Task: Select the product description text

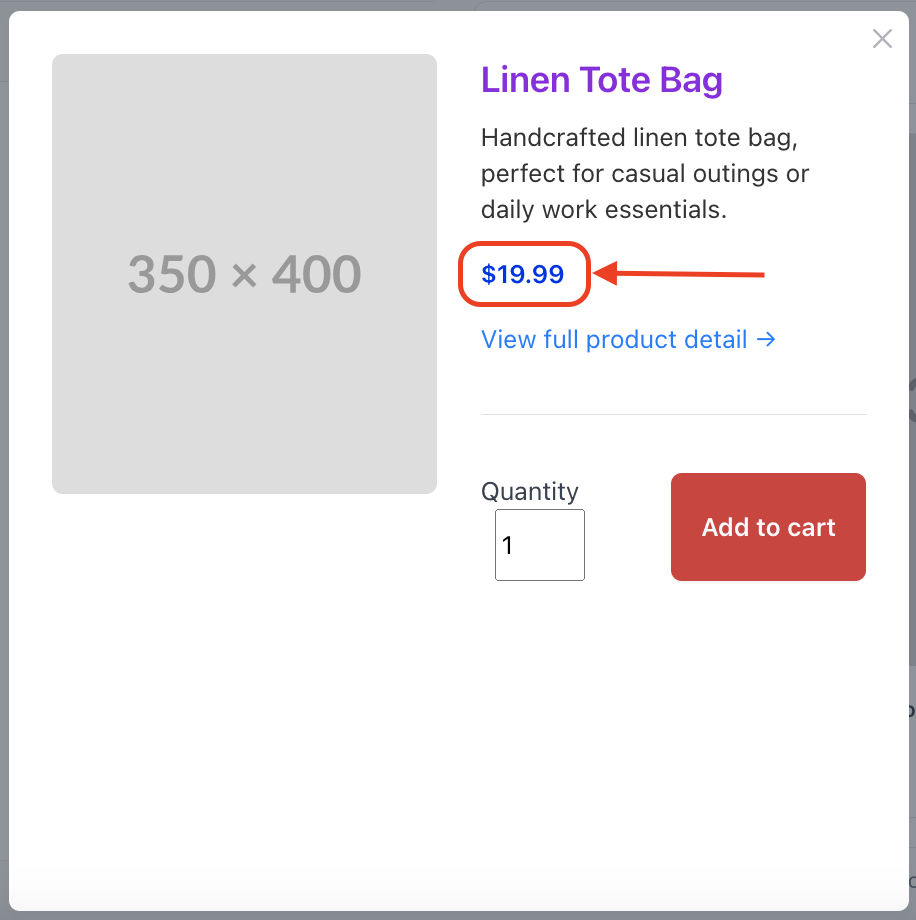Action: [x=643, y=173]
